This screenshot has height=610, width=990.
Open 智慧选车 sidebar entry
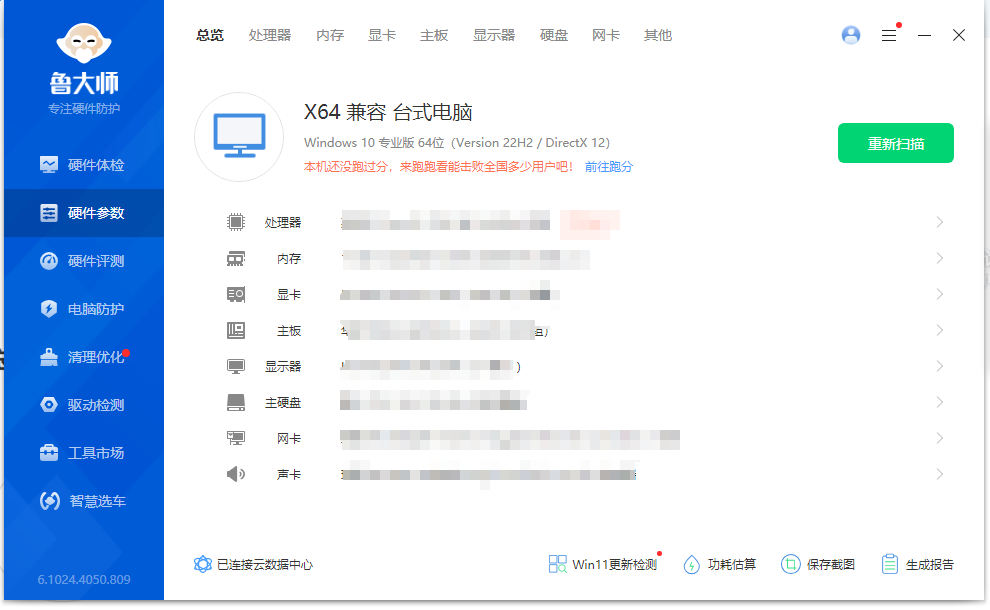coord(84,501)
